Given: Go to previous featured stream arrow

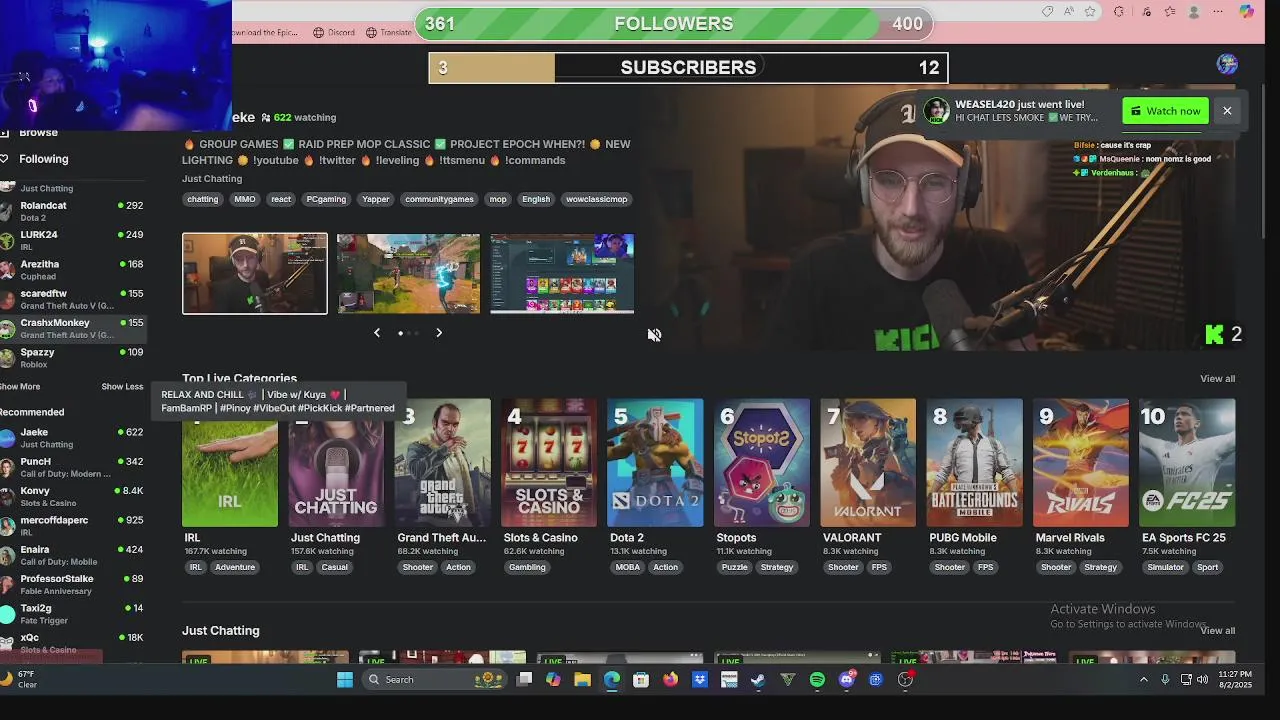Looking at the screenshot, I should point(377,333).
